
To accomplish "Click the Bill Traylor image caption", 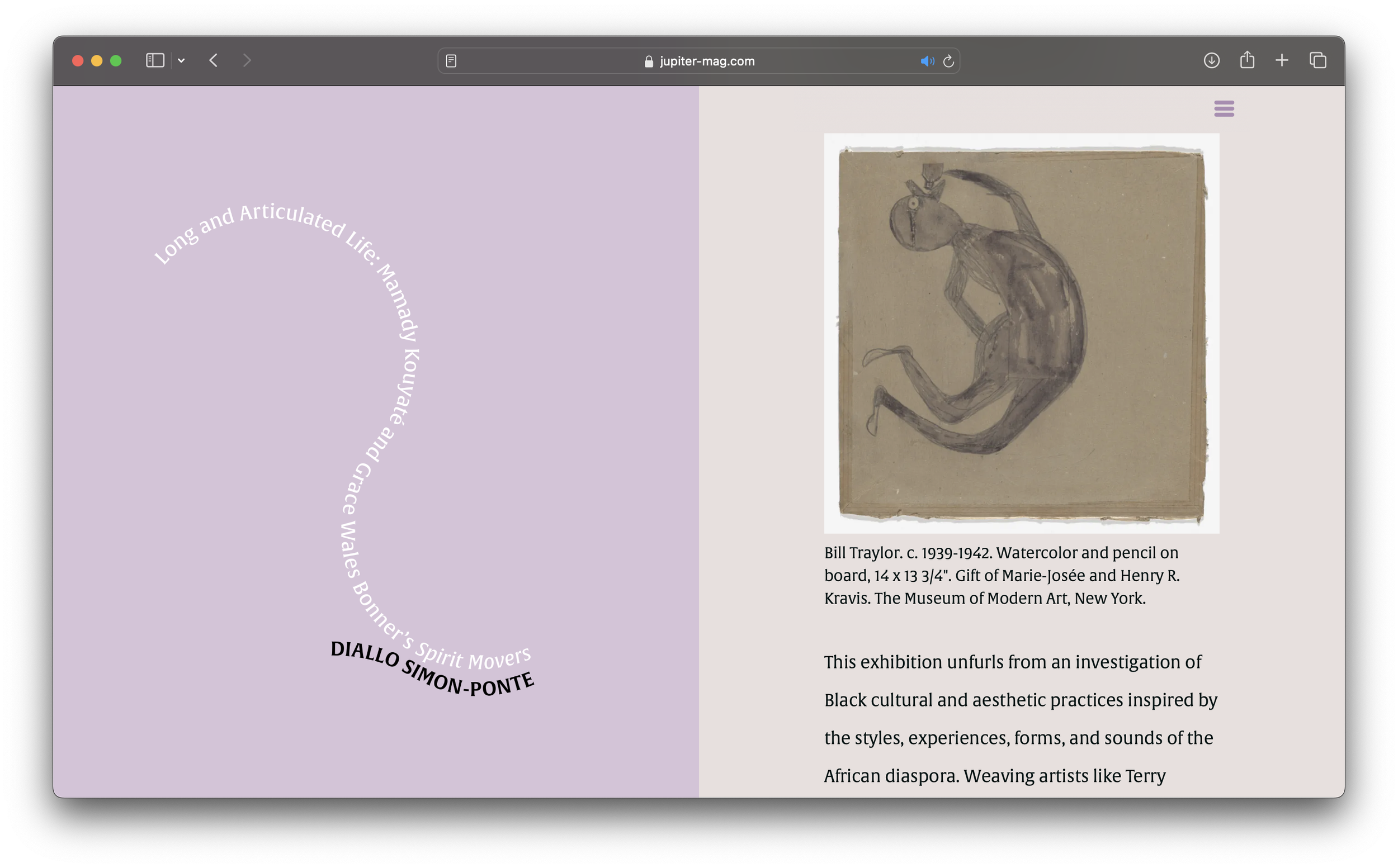I will tap(1002, 576).
